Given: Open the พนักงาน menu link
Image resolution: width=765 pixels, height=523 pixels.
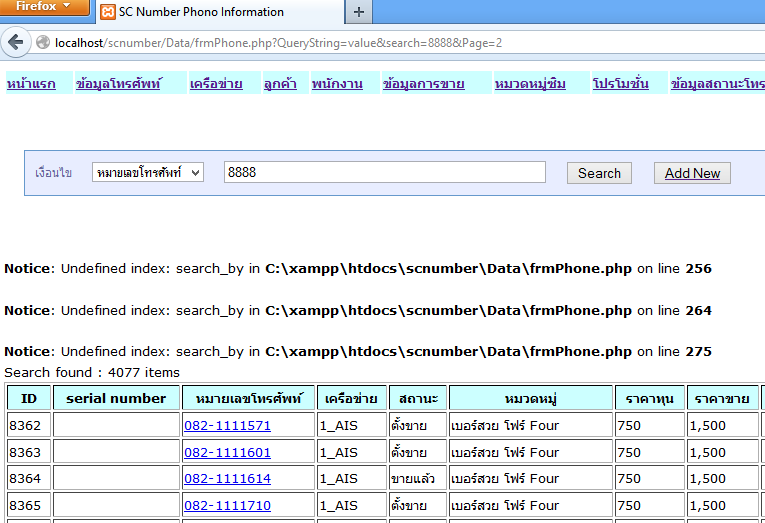Looking at the screenshot, I should (337, 84).
